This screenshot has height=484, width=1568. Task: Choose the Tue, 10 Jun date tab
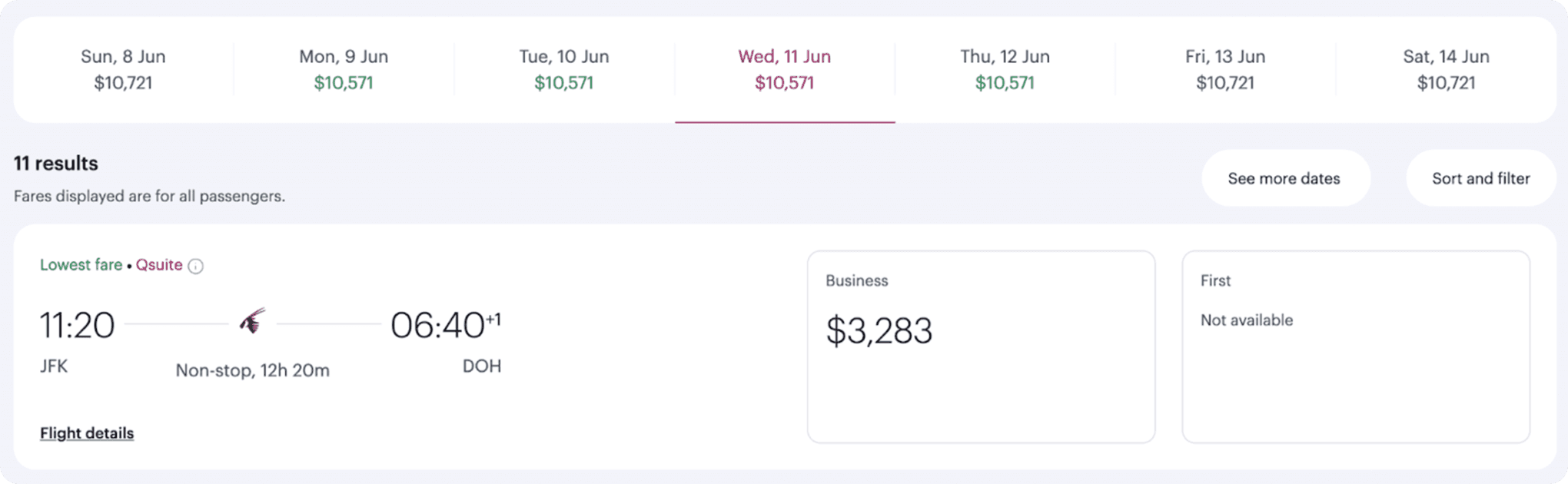[x=563, y=69]
